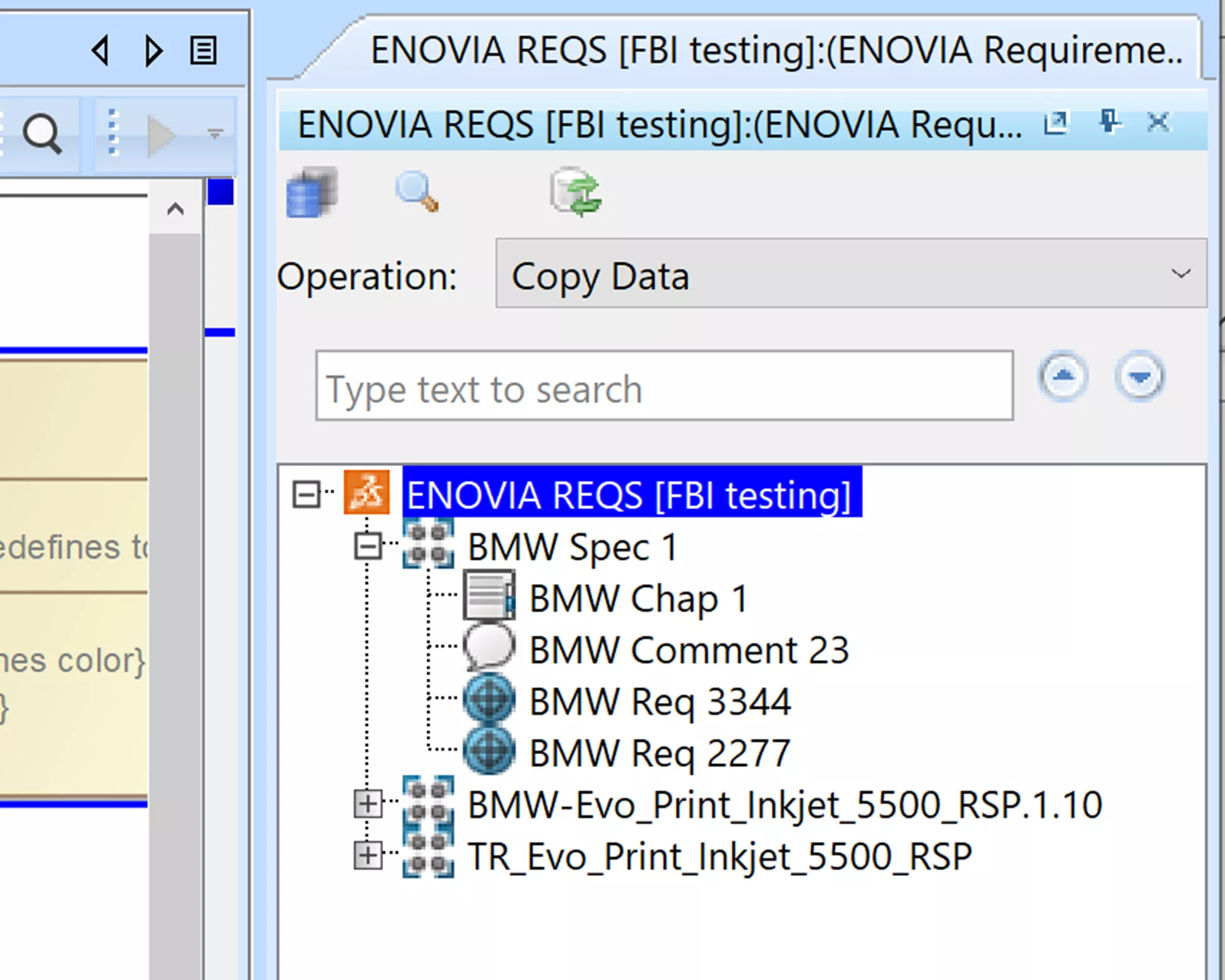Expand TR_Evo_Print_Inkjet_5500_RSP node

point(368,855)
